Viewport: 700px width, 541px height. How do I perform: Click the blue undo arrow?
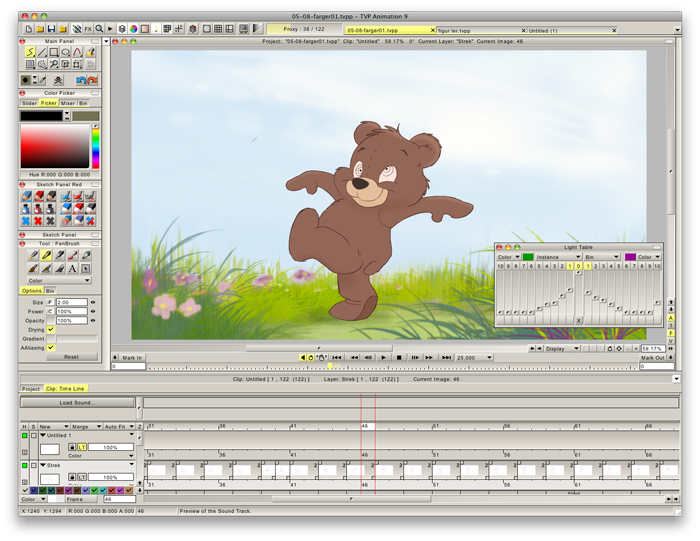(x=81, y=80)
